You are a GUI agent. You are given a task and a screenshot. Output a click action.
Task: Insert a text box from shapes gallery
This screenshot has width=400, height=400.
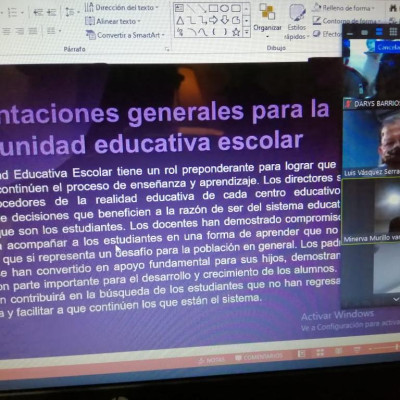coord(179,8)
